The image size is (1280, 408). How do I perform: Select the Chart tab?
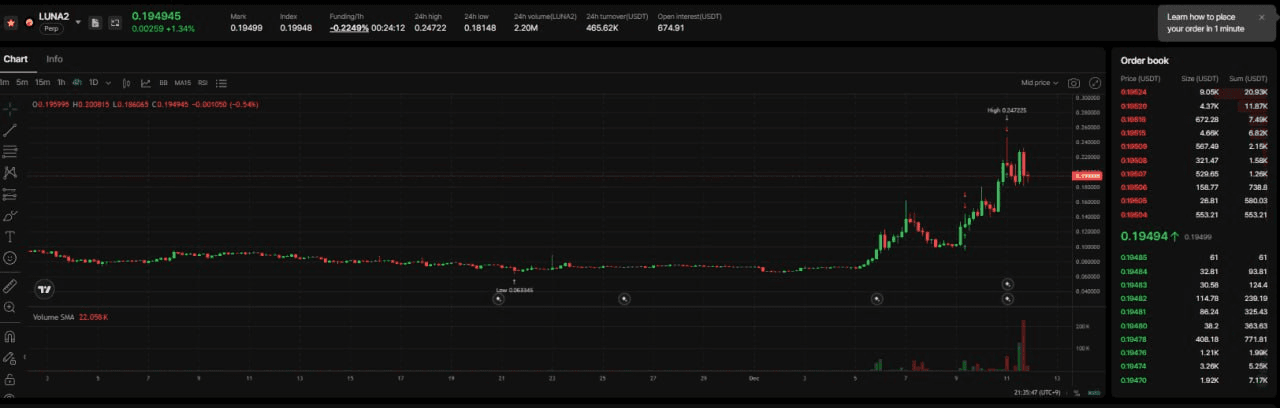pyautogui.click(x=16, y=59)
